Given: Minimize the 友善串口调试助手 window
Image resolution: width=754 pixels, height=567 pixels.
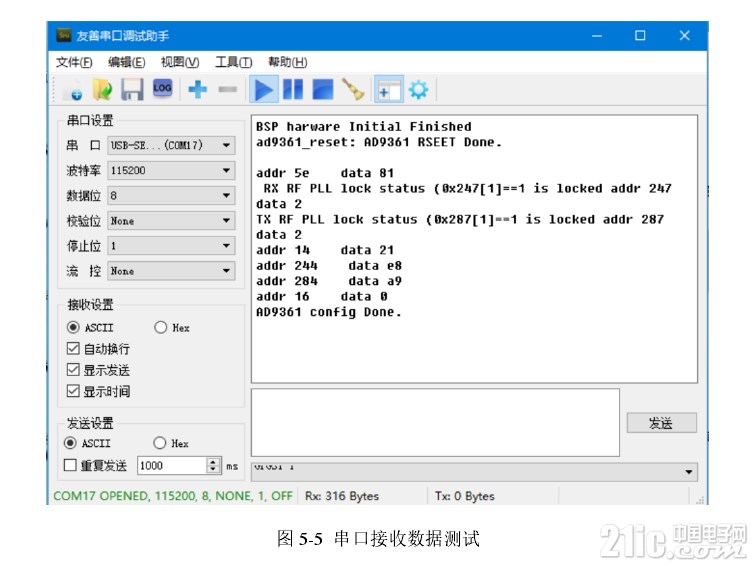Looking at the screenshot, I should point(597,36).
